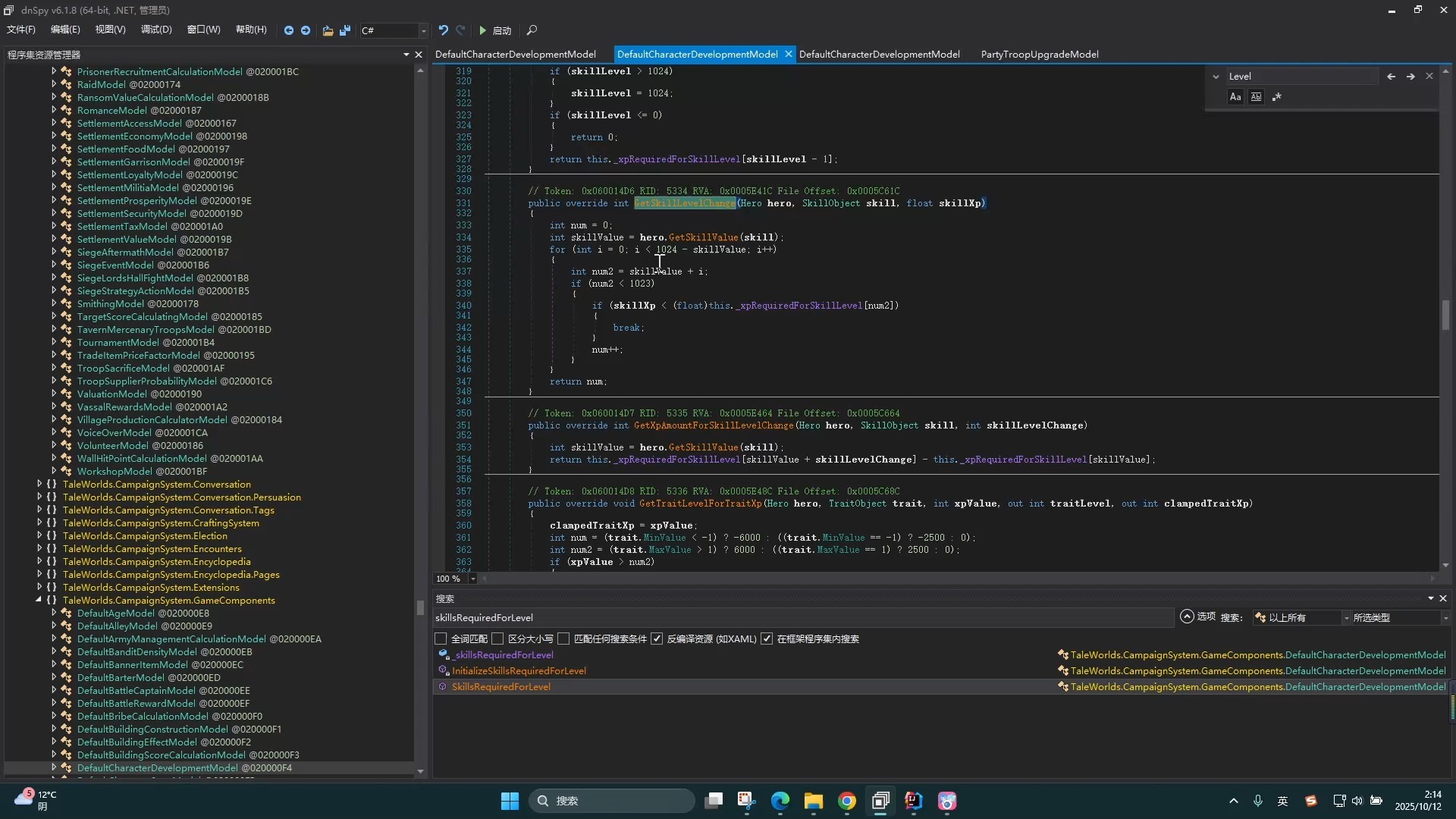
Task: Uncheck 在框架程序集内搜索 checkbox
Action: coord(767,639)
